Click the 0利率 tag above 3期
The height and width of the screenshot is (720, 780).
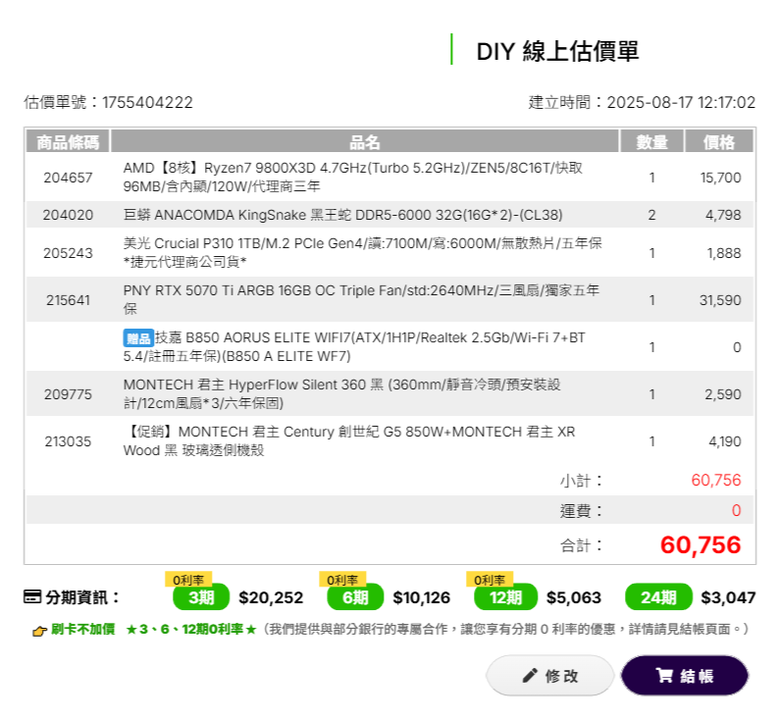[189, 579]
